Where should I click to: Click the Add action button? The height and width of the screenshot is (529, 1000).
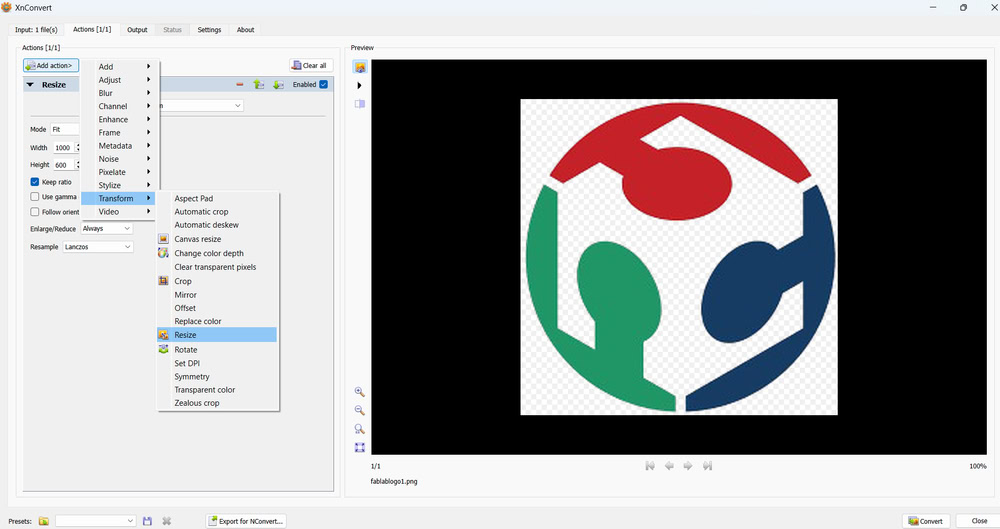pyautogui.click(x=51, y=66)
